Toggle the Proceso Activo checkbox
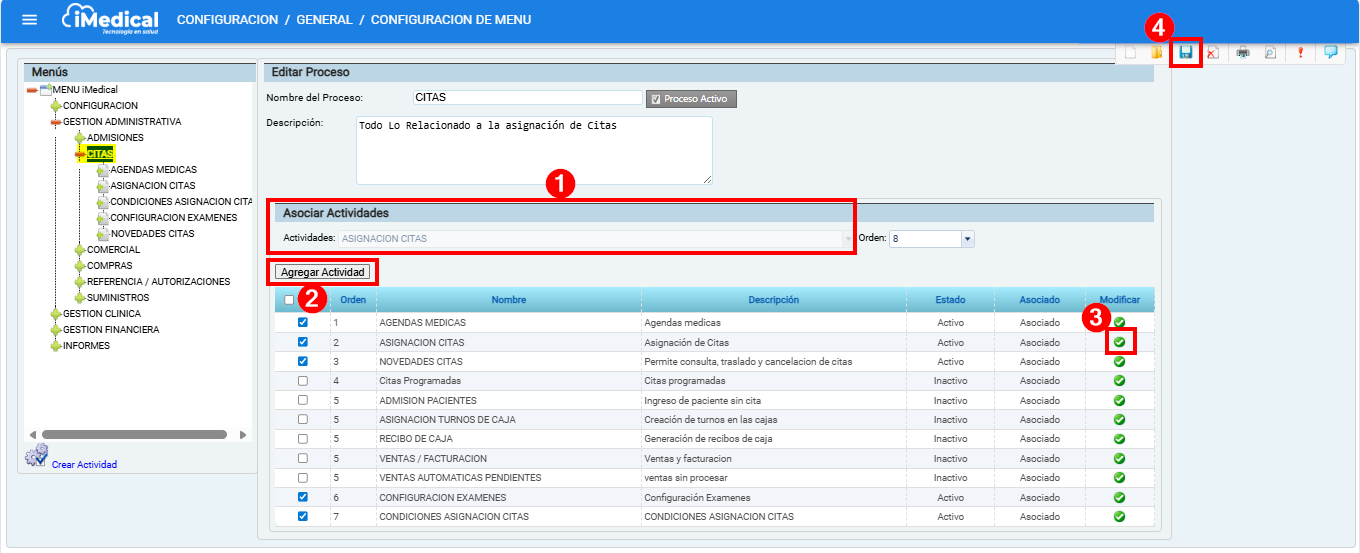The height and width of the screenshot is (553, 1360). click(x=656, y=99)
